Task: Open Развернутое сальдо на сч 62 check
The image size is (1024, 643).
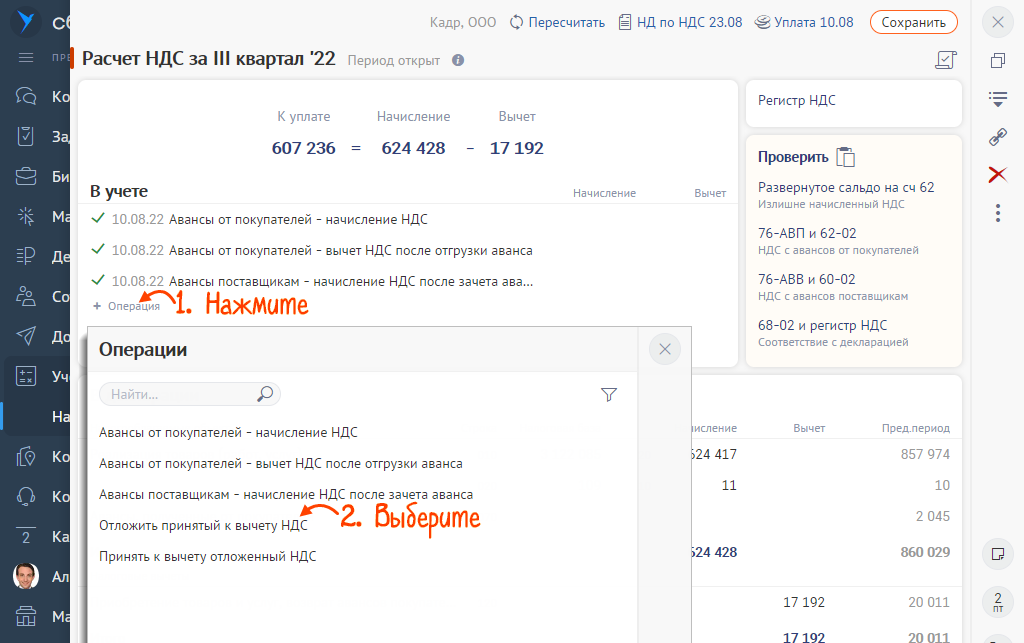Action: (846, 188)
